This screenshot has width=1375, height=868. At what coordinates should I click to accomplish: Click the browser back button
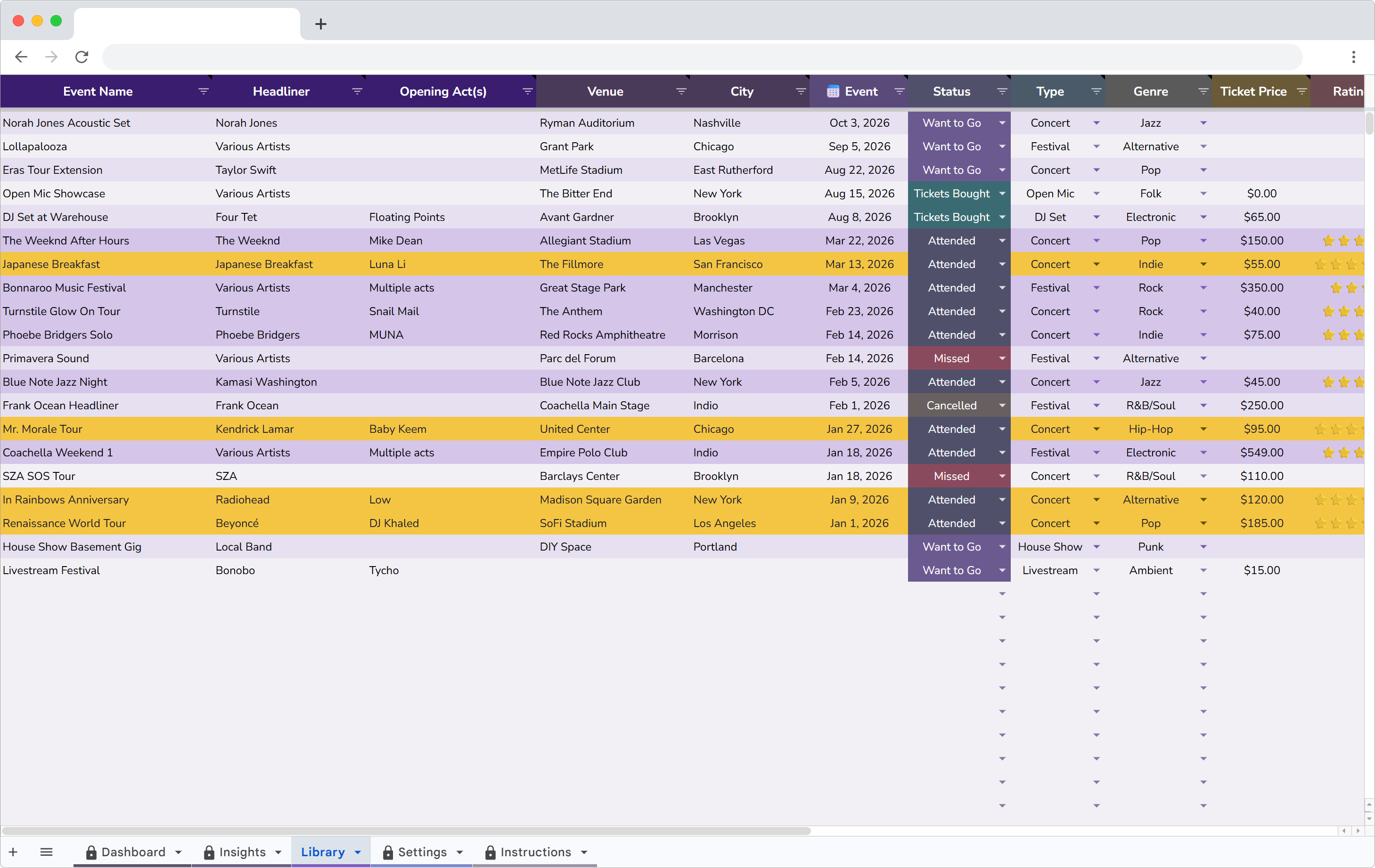pos(21,57)
